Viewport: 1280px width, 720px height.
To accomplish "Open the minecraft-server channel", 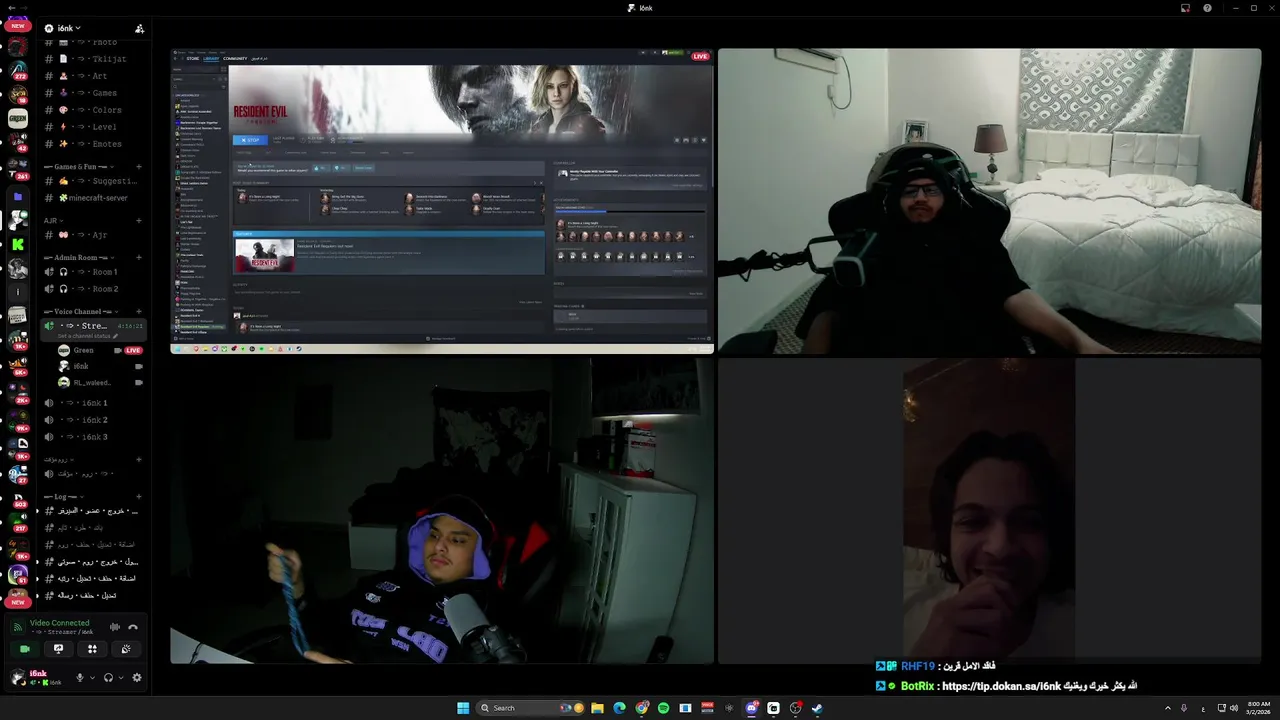I will point(94,198).
